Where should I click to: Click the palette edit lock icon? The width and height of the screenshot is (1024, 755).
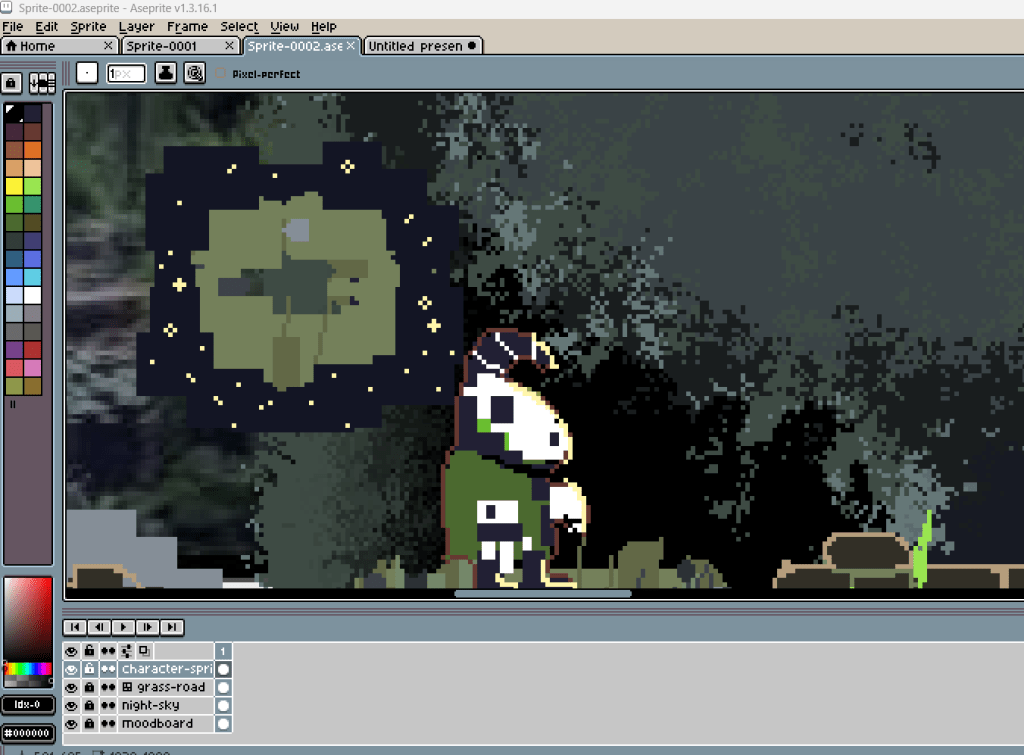point(14,82)
